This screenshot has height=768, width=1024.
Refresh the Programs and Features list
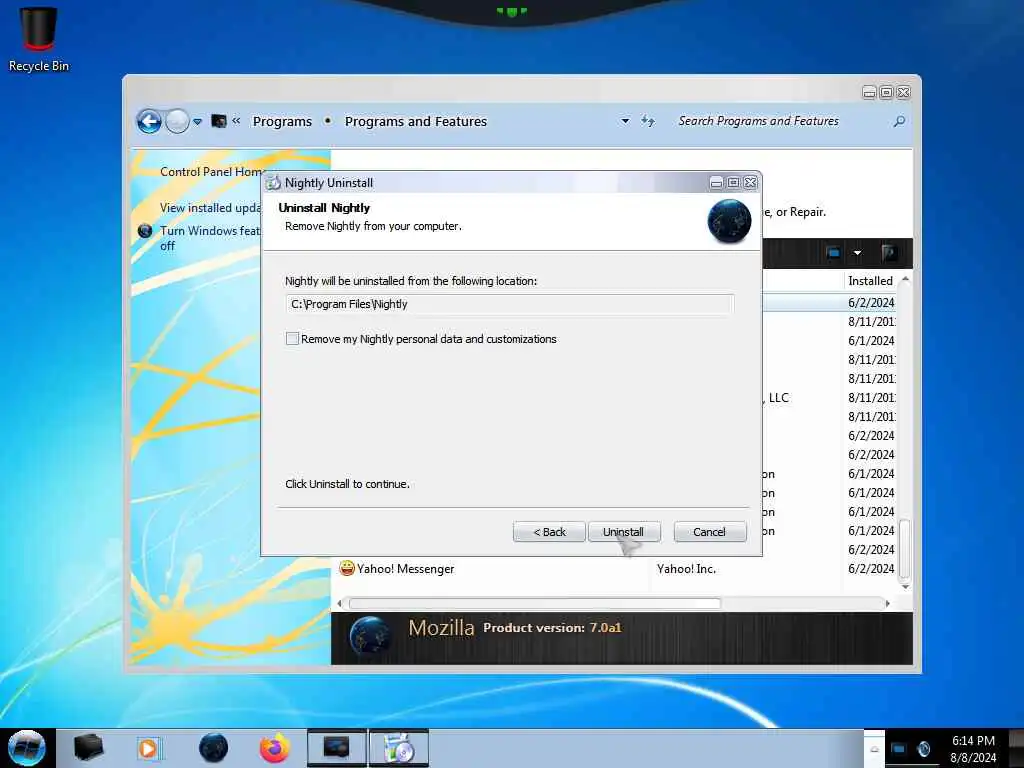(x=647, y=121)
